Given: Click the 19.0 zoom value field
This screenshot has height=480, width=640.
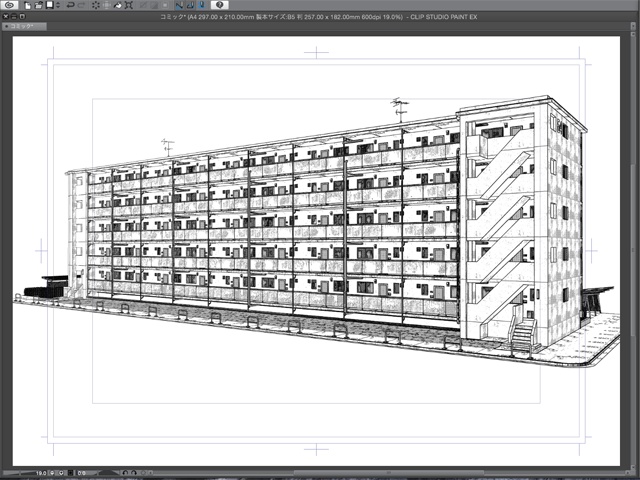Looking at the screenshot, I should [x=41, y=473].
